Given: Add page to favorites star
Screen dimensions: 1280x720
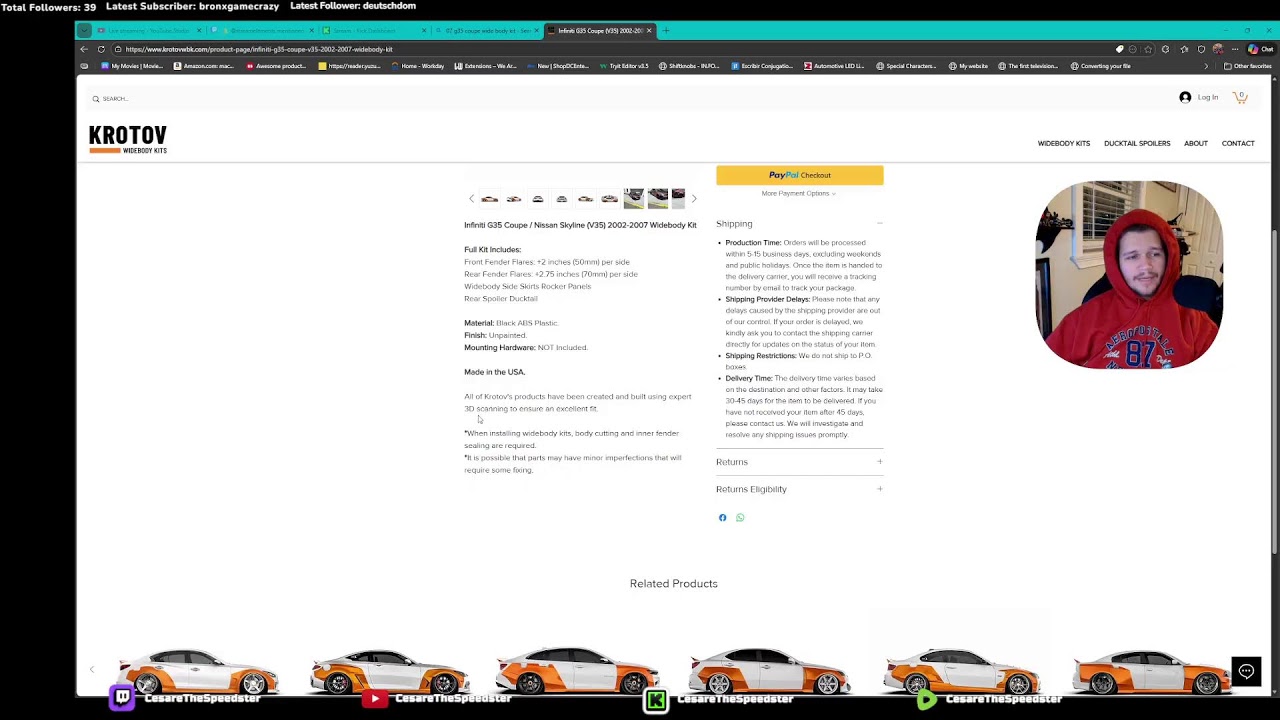Looking at the screenshot, I should point(1148,49).
